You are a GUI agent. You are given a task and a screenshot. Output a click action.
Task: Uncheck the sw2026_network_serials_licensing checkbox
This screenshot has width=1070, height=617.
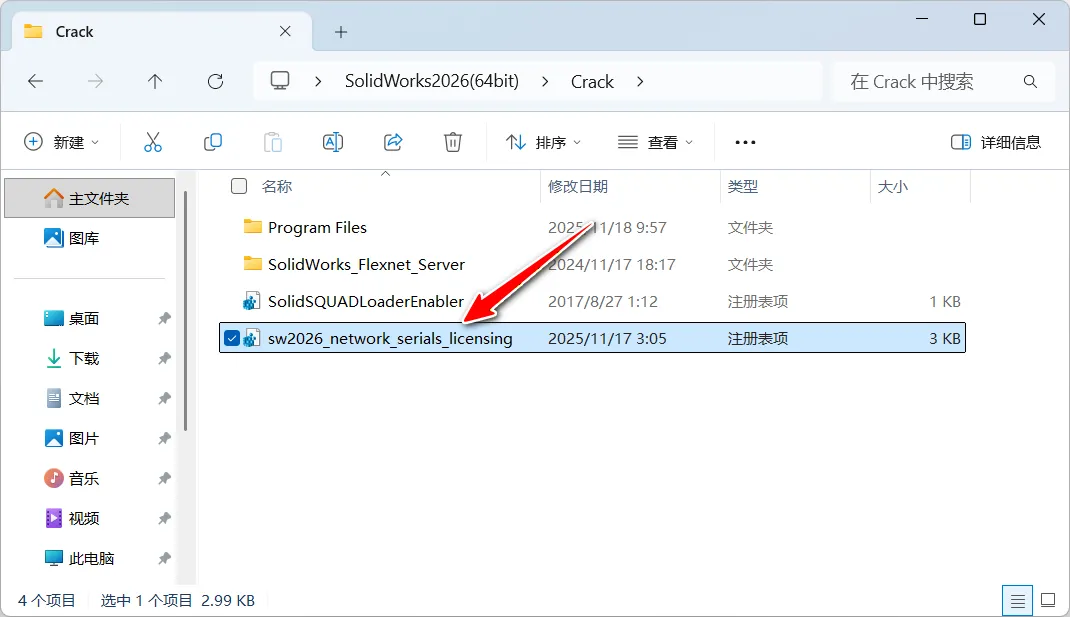[x=232, y=338]
